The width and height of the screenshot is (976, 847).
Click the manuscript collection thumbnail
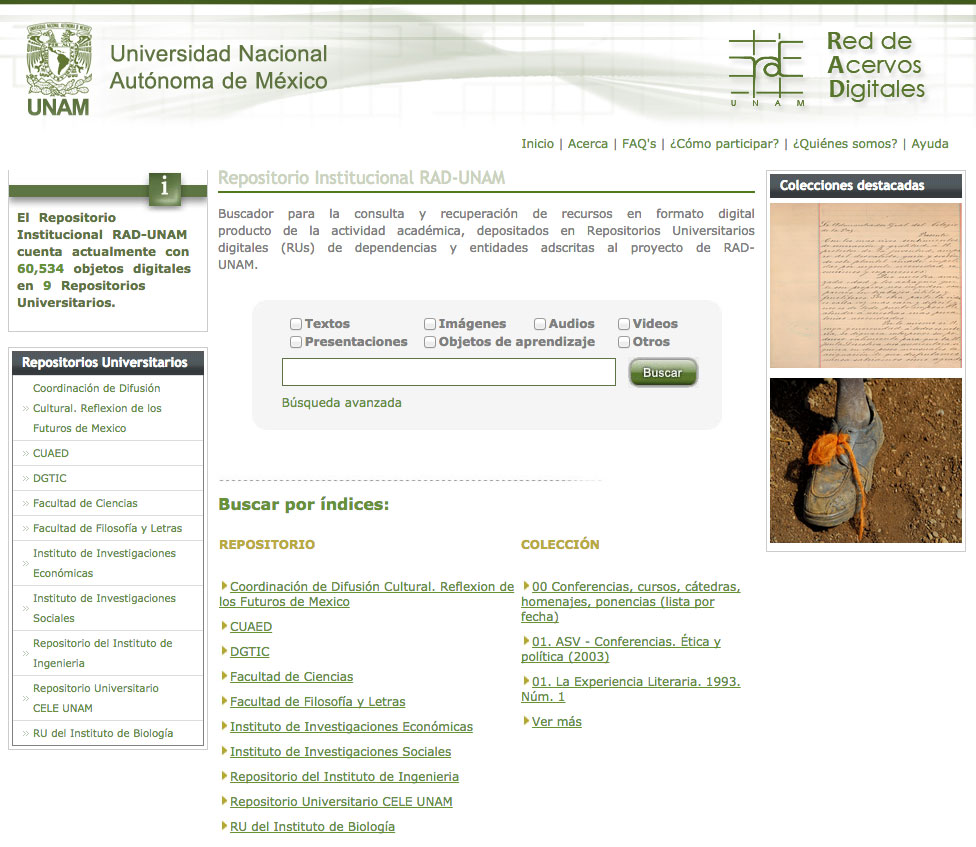(x=866, y=286)
